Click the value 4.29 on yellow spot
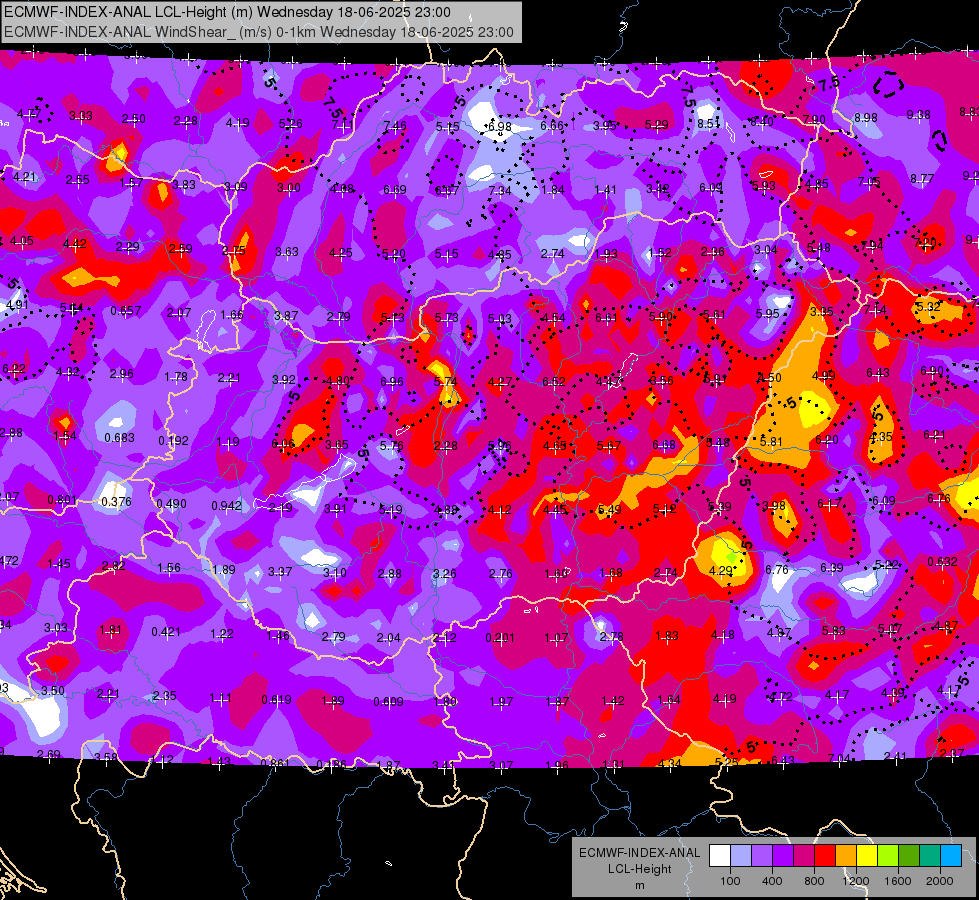Viewport: 979px width, 900px height. point(721,570)
